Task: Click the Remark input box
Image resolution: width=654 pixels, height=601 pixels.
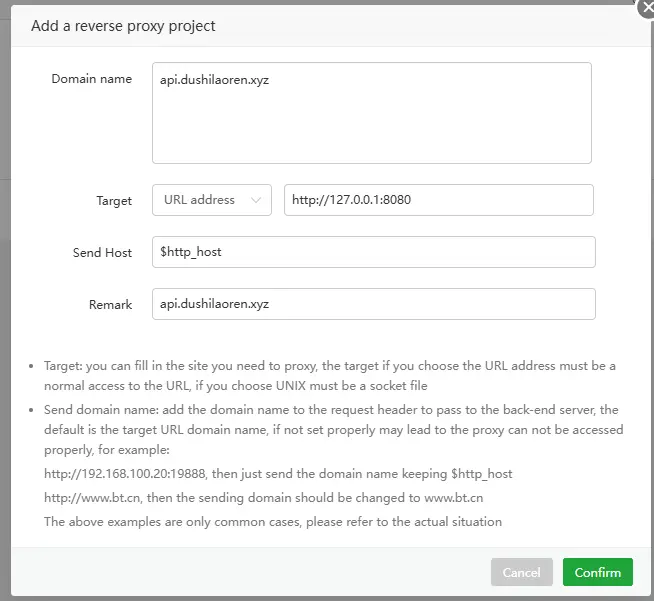Action: (374, 304)
